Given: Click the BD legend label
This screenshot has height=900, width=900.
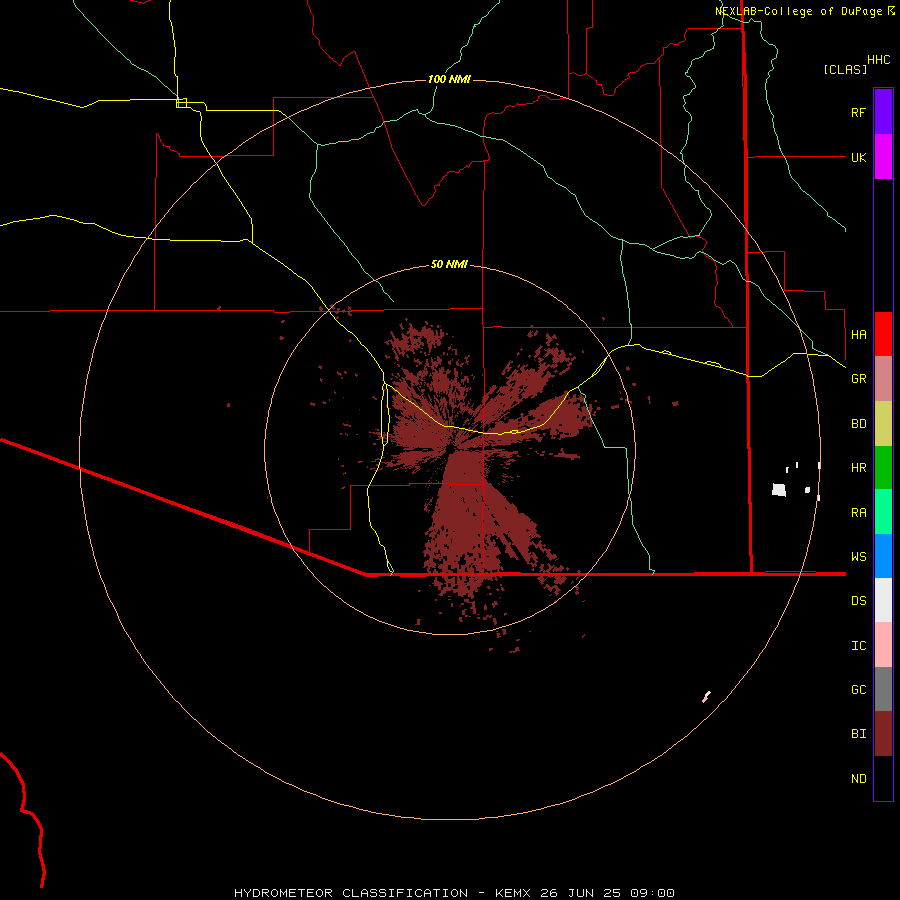Looking at the screenshot, I should tap(858, 424).
